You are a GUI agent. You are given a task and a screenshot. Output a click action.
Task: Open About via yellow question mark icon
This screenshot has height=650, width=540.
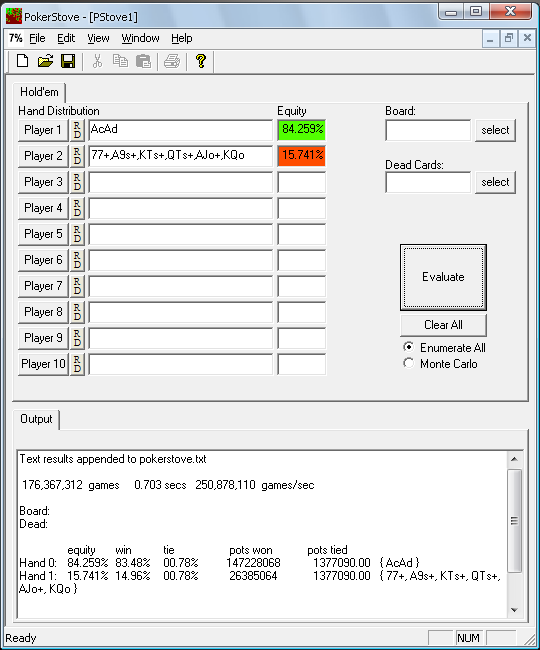[201, 61]
